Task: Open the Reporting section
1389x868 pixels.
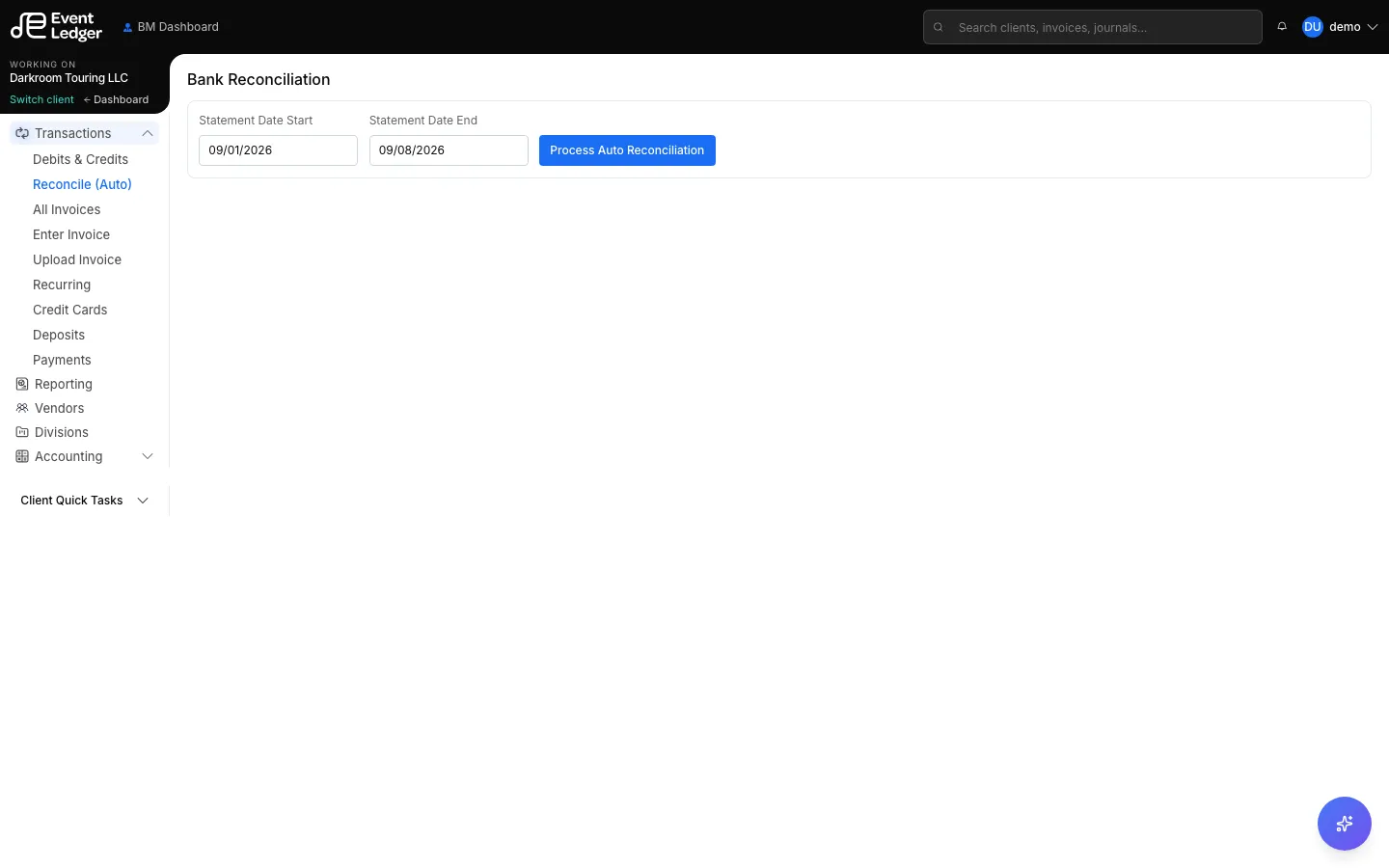Action: pyautogui.click(x=64, y=384)
